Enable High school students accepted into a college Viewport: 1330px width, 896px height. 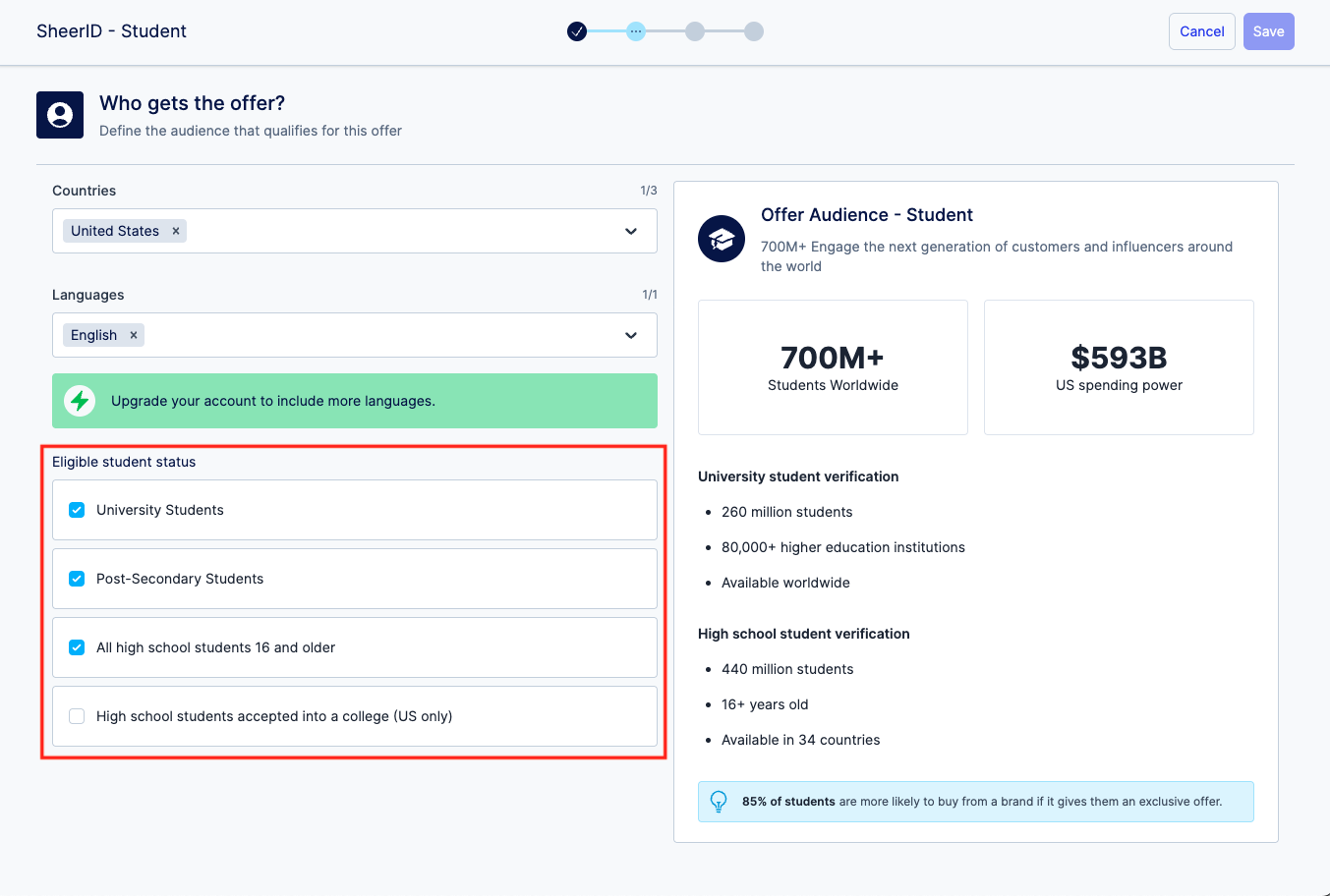77,716
